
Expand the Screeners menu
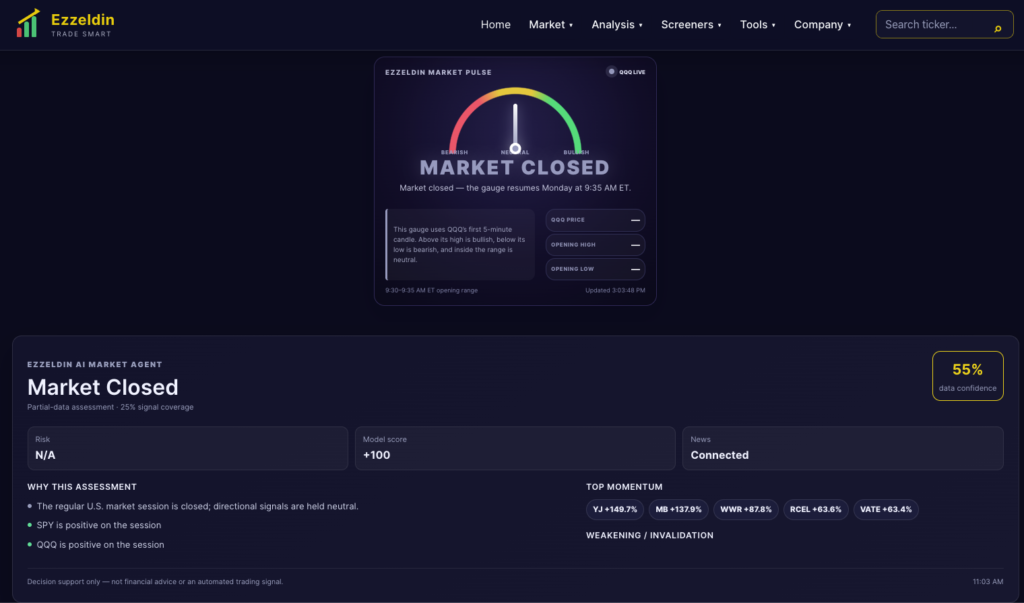click(691, 24)
